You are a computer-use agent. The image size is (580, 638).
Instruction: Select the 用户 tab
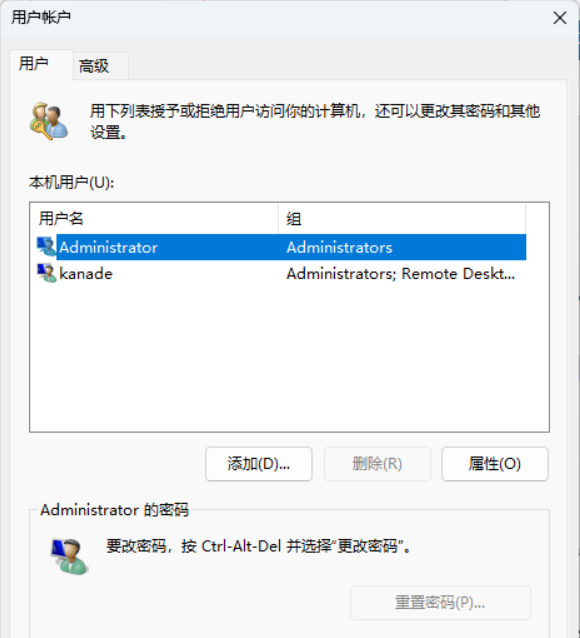(x=34, y=63)
